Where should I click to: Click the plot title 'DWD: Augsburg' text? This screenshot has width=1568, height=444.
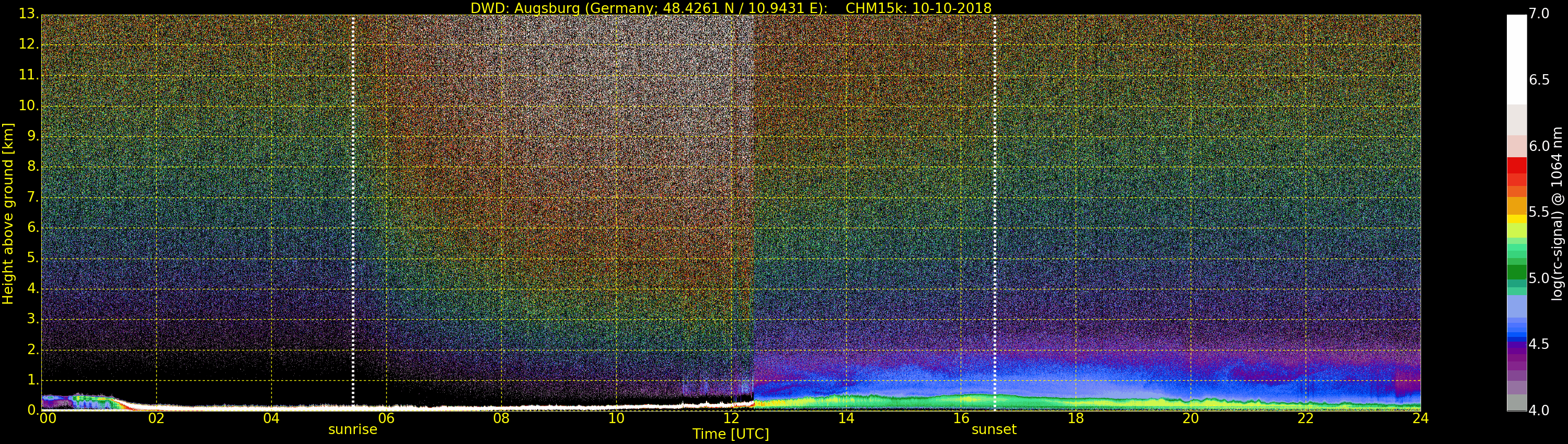point(525,8)
